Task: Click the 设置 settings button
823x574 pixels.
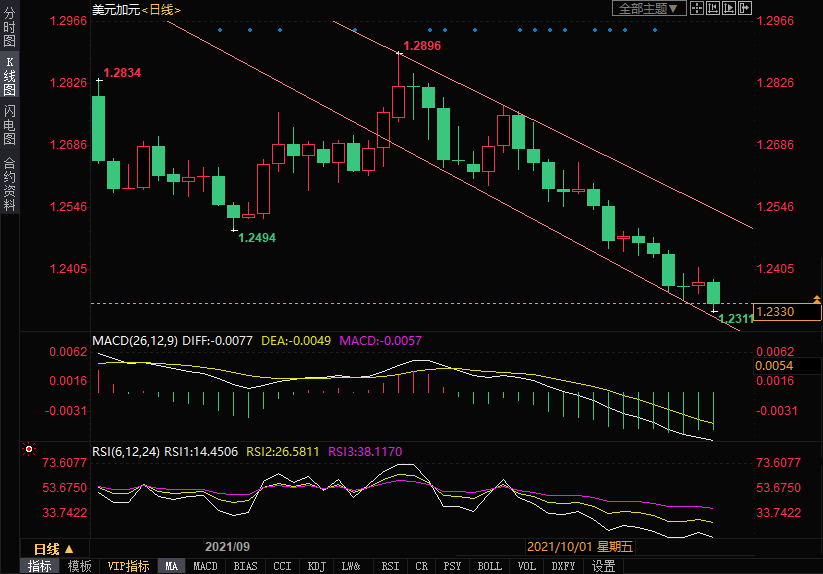Action: click(603, 566)
